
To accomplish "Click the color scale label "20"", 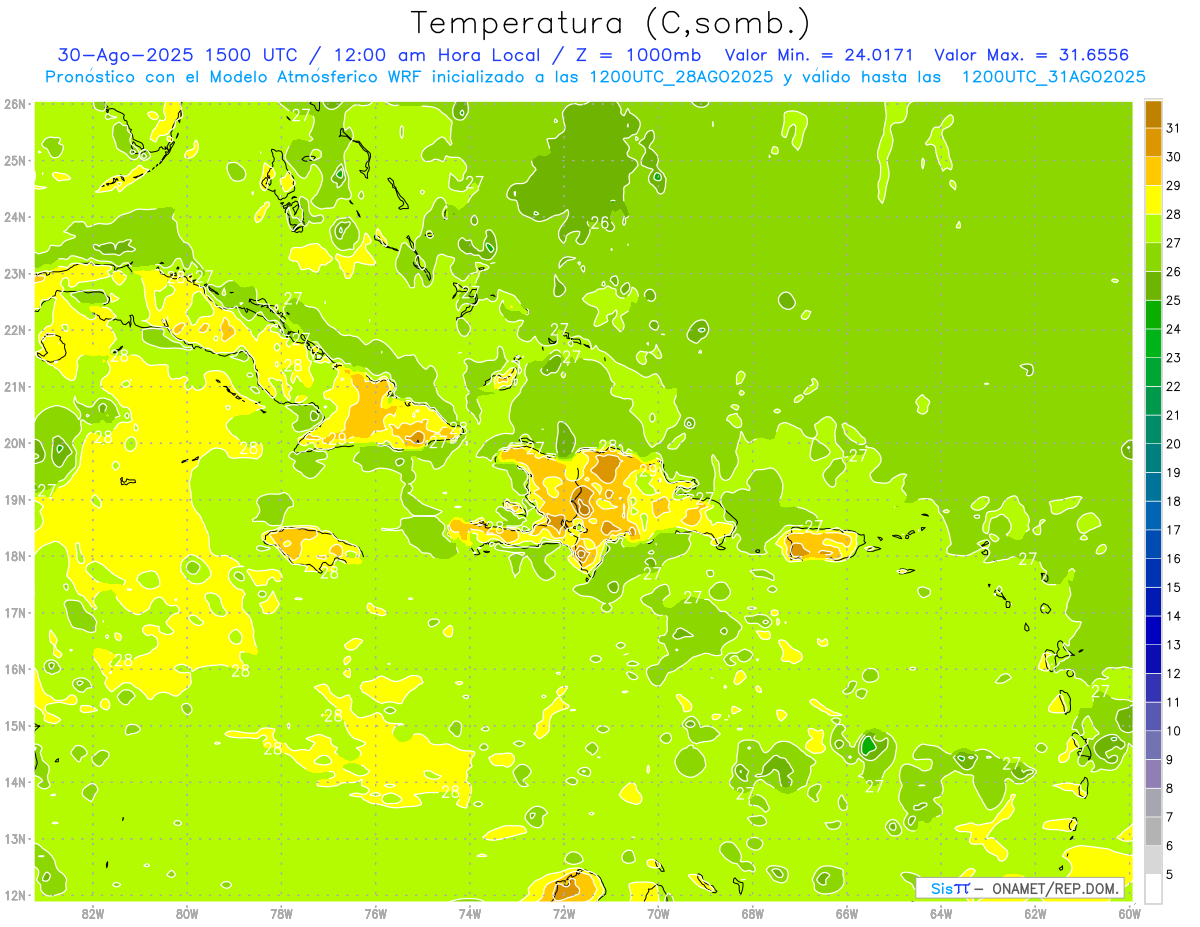I will coord(1173,443).
